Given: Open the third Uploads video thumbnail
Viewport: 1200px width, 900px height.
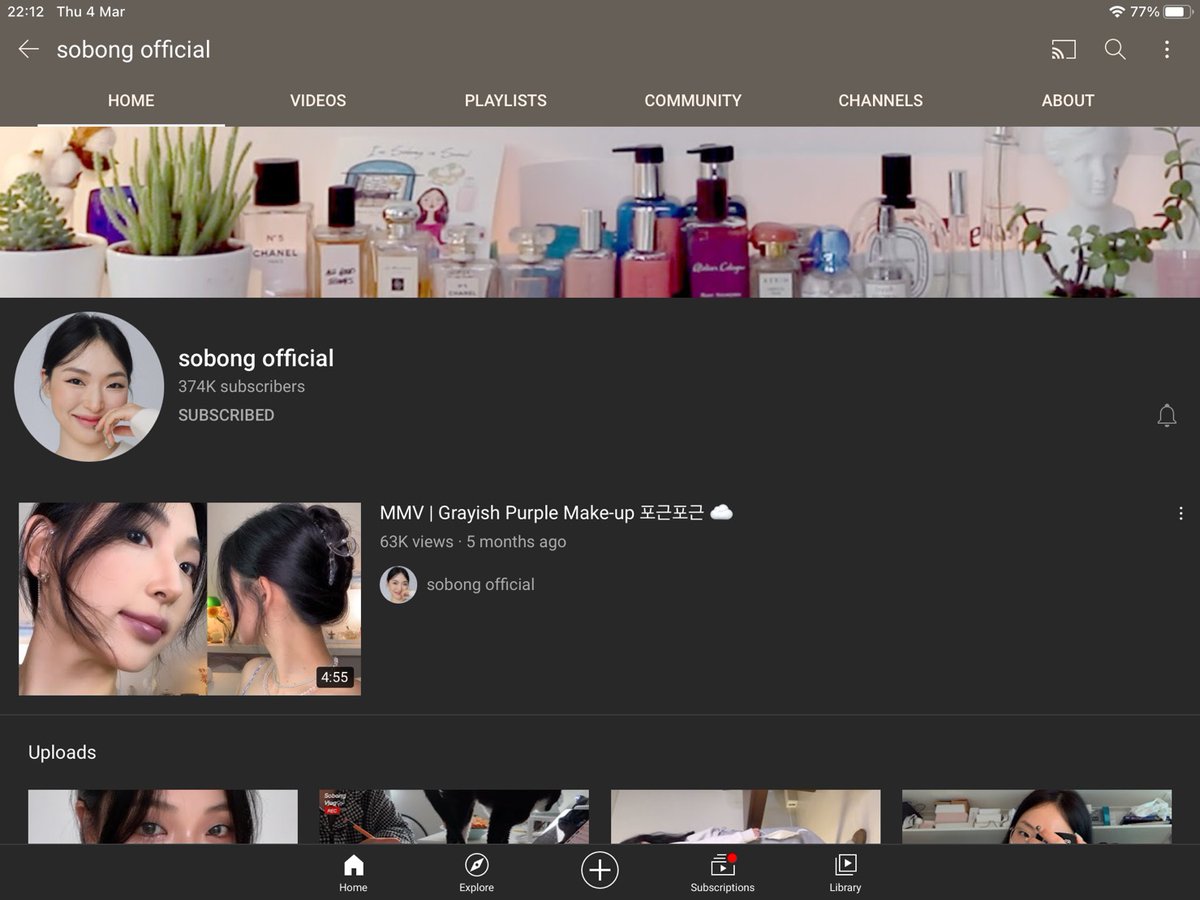Looking at the screenshot, I should (746, 817).
